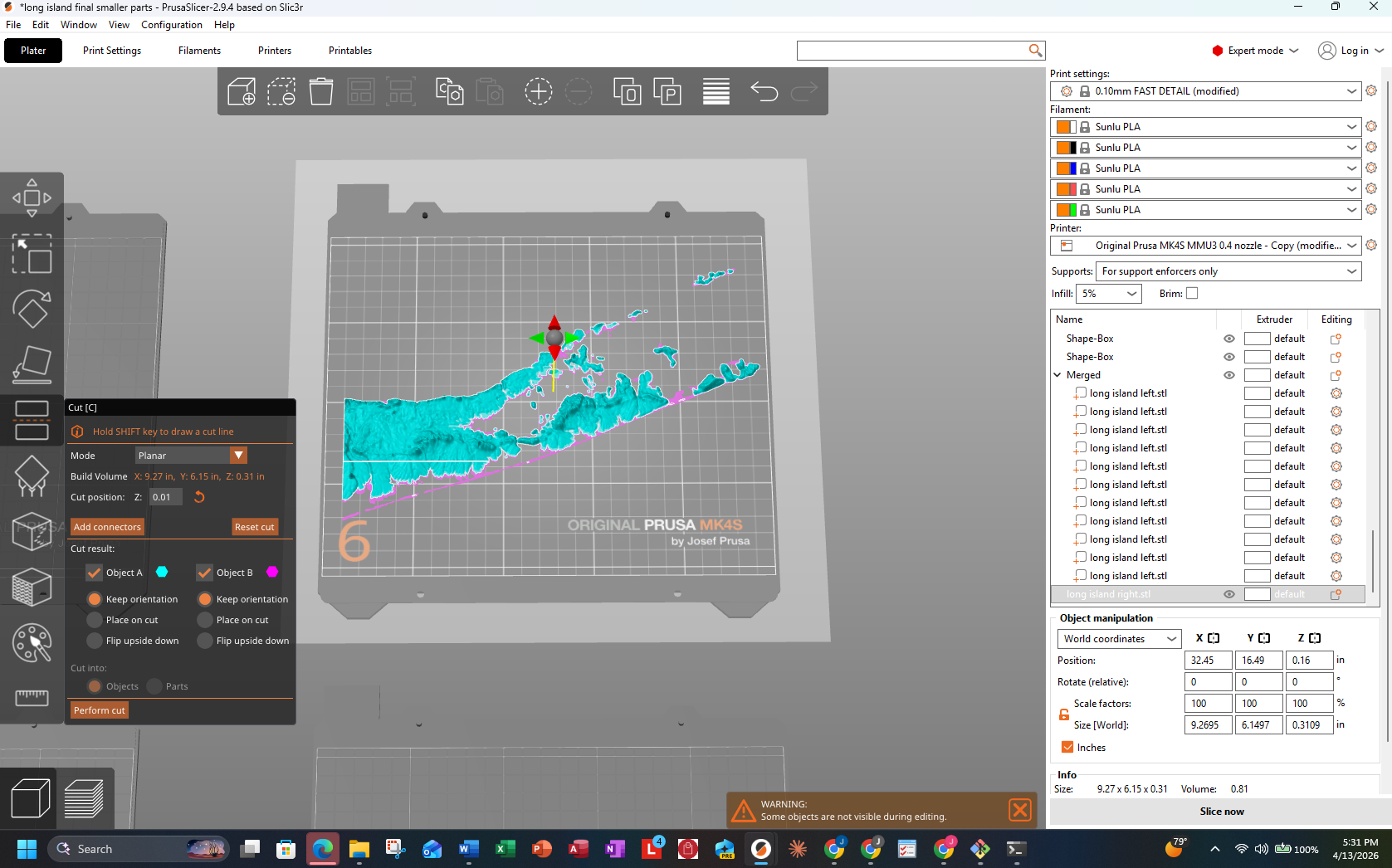Open the Seam painting tool
The image size is (1392, 868).
click(x=32, y=531)
